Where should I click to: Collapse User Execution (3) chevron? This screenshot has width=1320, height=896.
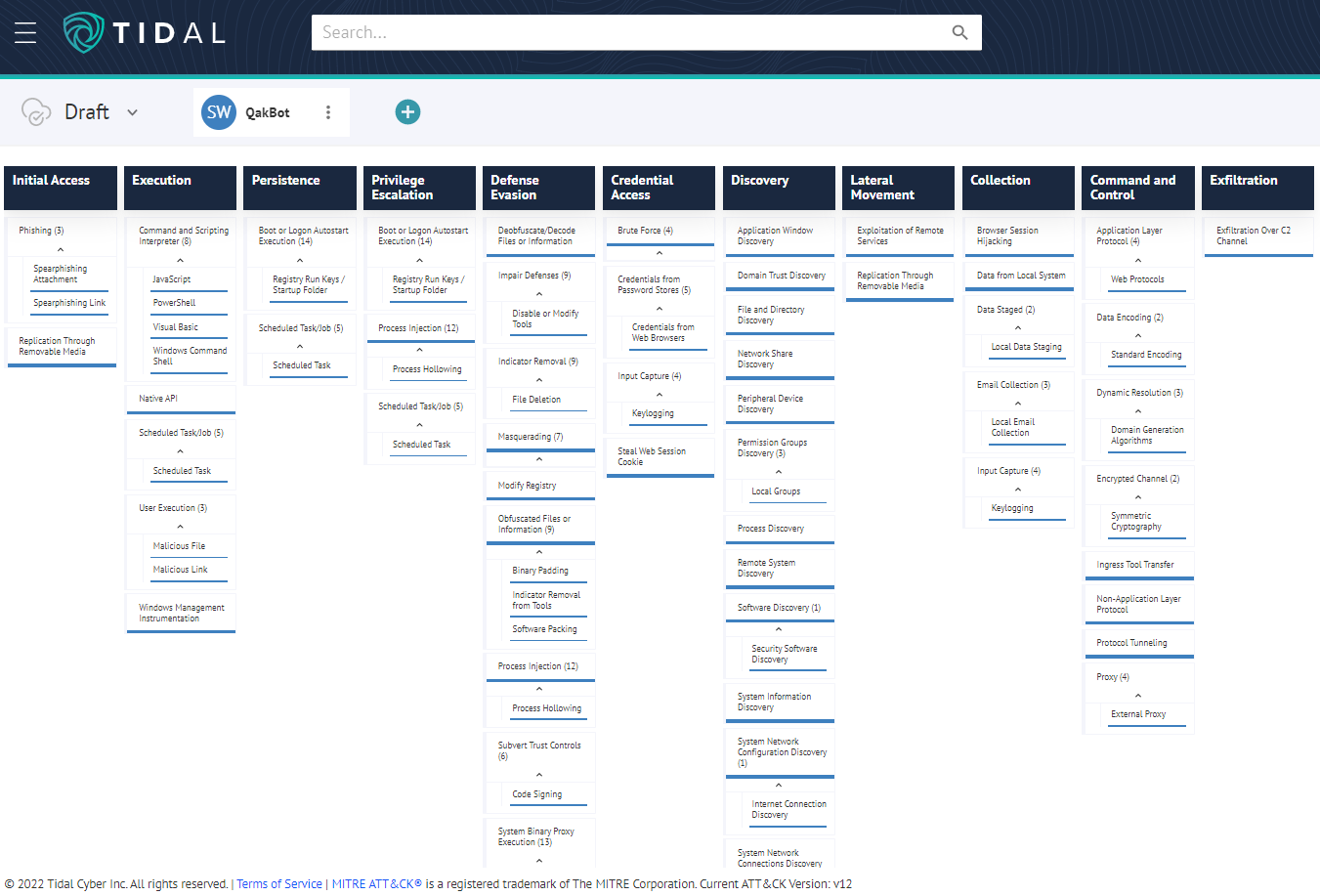[181, 527]
